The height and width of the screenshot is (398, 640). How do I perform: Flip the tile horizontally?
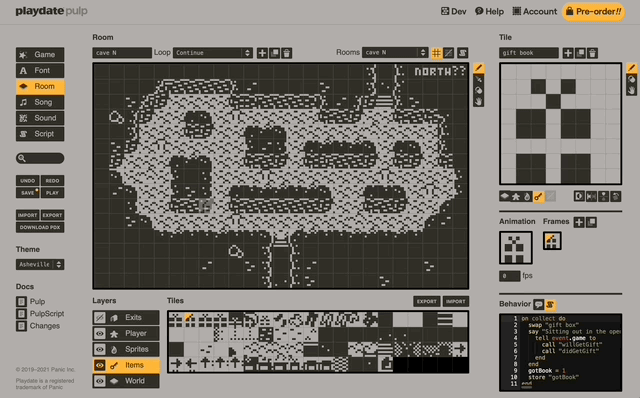pyautogui.click(x=591, y=196)
